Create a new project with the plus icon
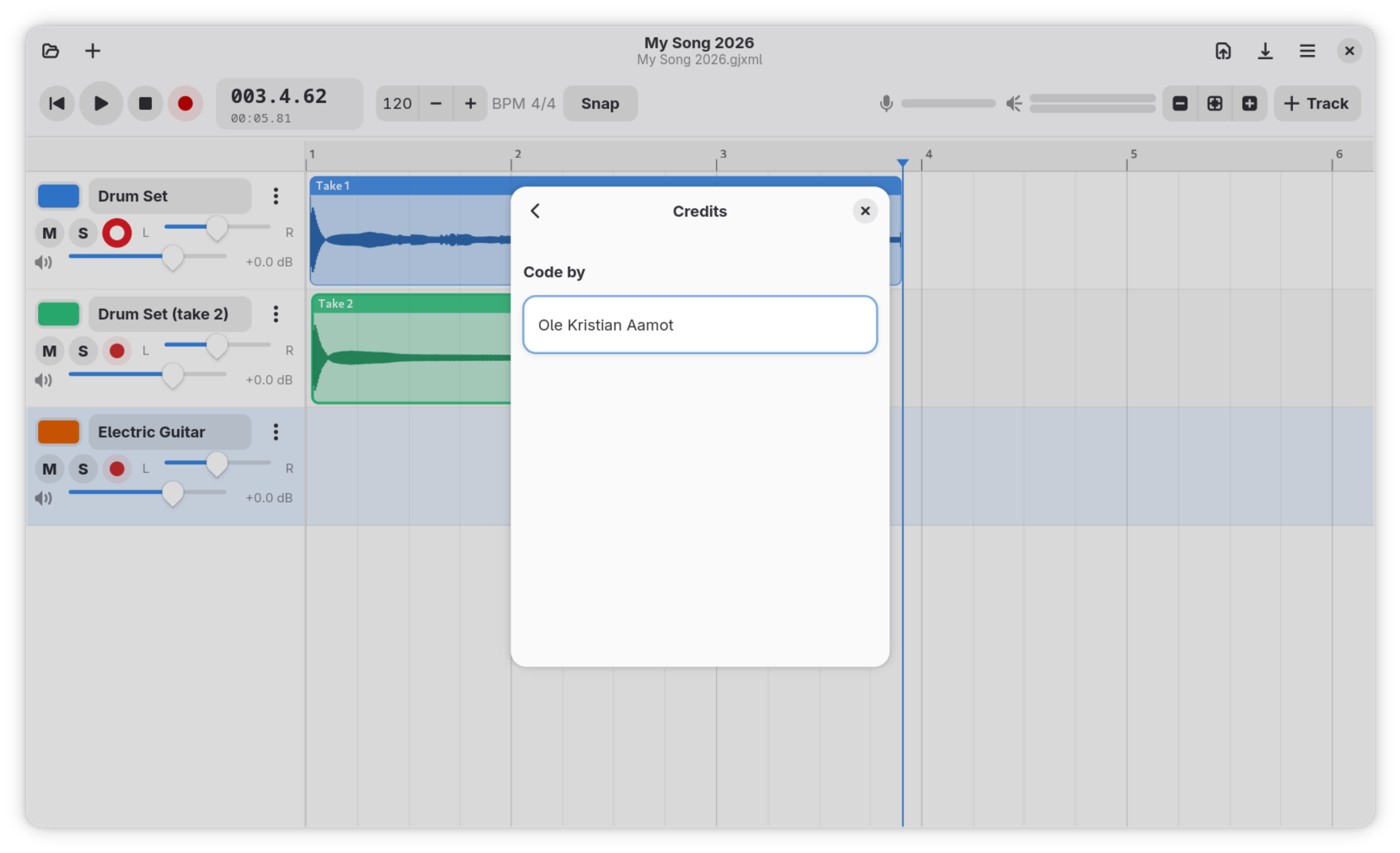The height and width of the screenshot is (853, 1400). pyautogui.click(x=93, y=51)
